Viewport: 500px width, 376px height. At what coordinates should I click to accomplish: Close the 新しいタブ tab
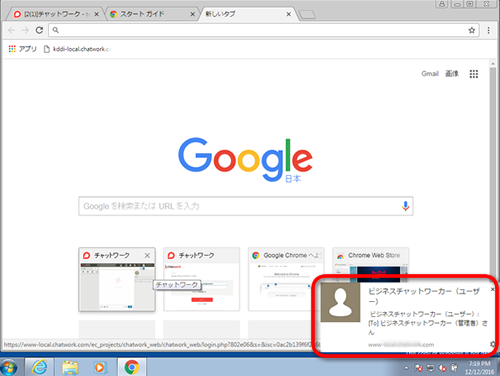click(x=289, y=14)
